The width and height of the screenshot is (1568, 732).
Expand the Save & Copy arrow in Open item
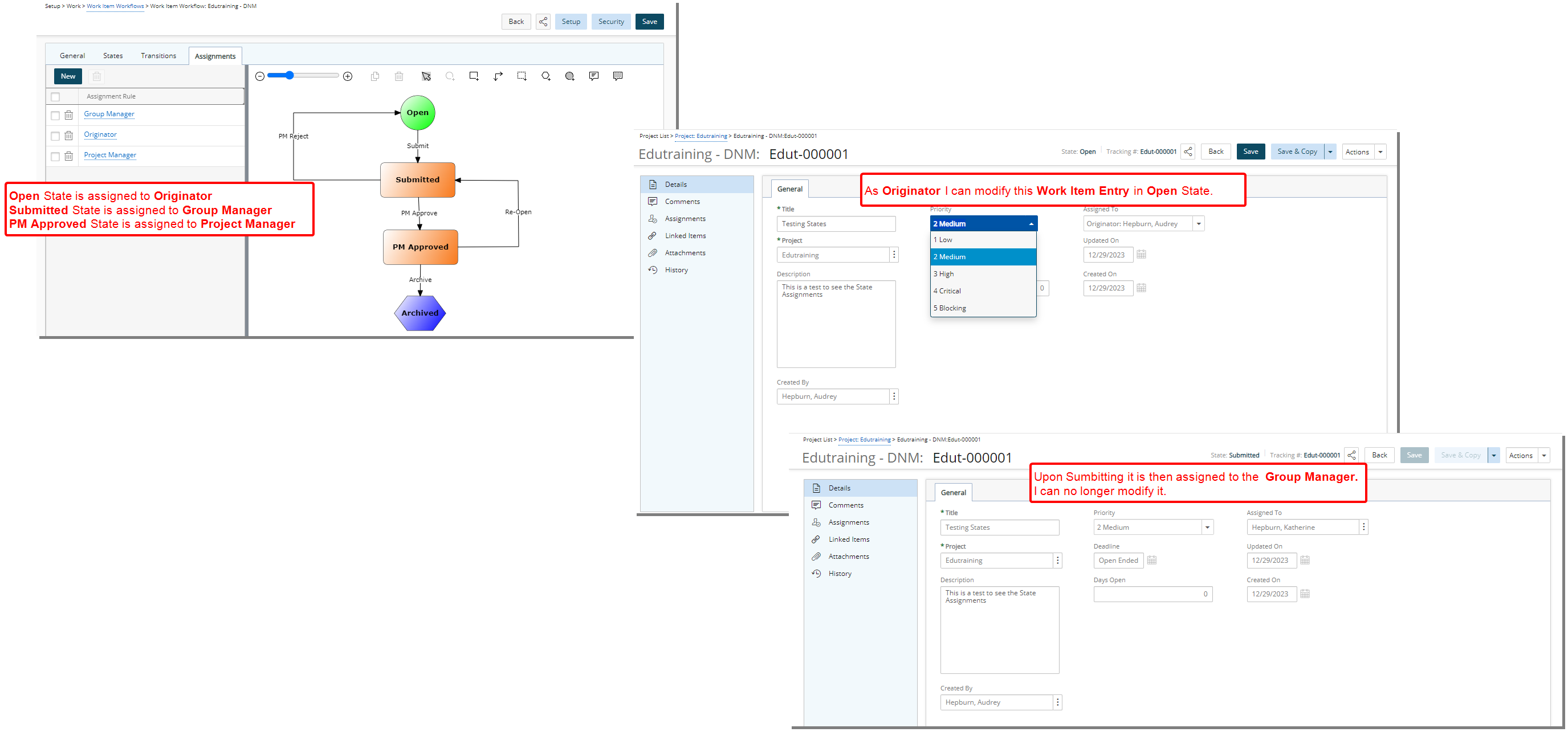click(1330, 152)
